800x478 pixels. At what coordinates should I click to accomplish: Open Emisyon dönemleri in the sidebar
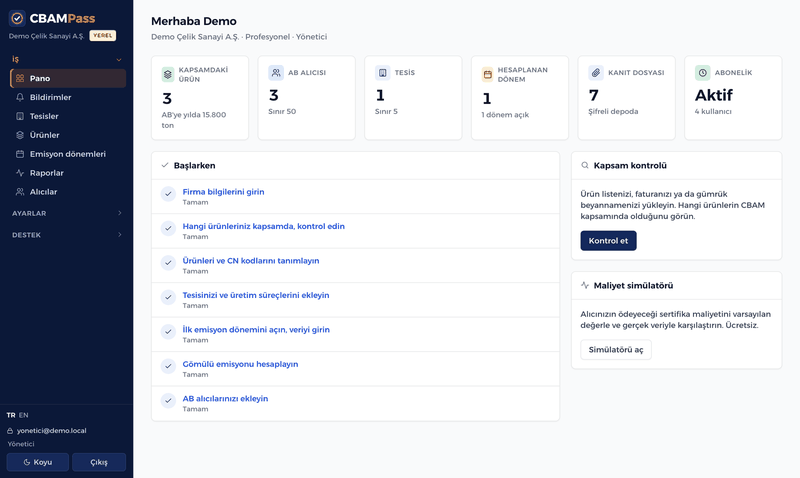pos(68,154)
